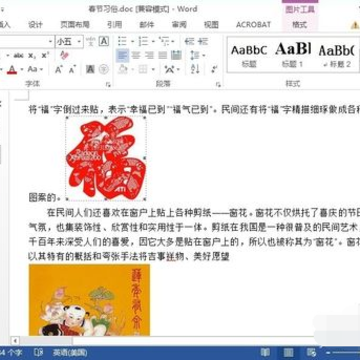360x360 pixels.
Task: Apply the 标题 1 style
Action: pos(292,55)
